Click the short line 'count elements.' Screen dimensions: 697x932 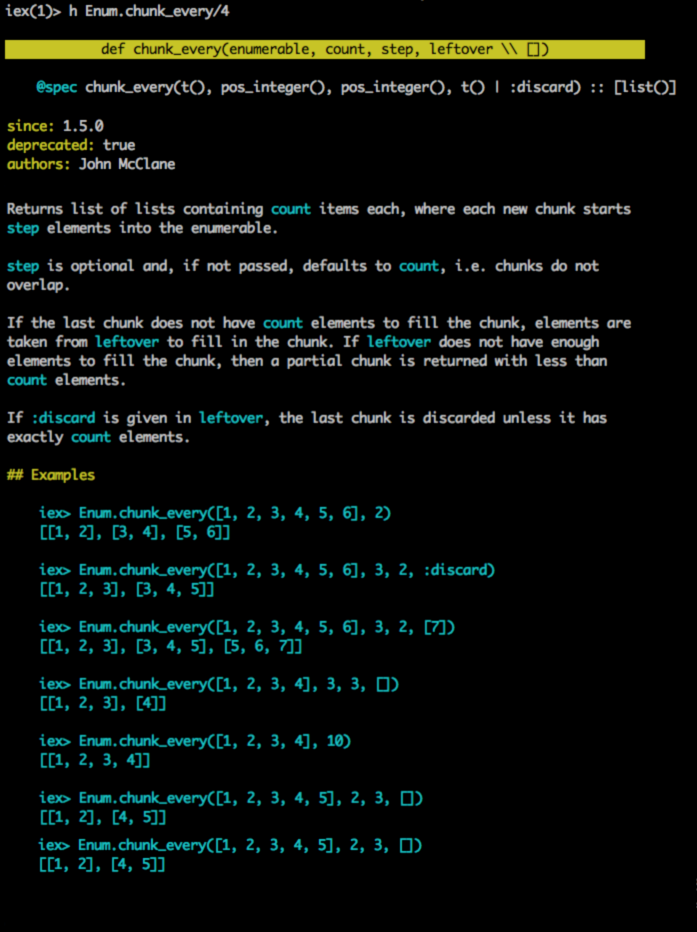point(66,380)
